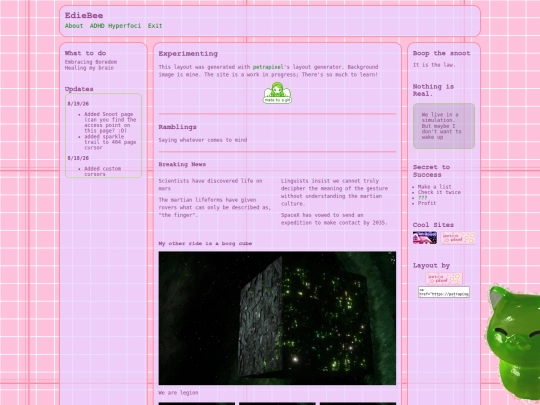Open the petra pixel badge under Cool Sites
The width and height of the screenshot is (540, 405).
(458, 238)
